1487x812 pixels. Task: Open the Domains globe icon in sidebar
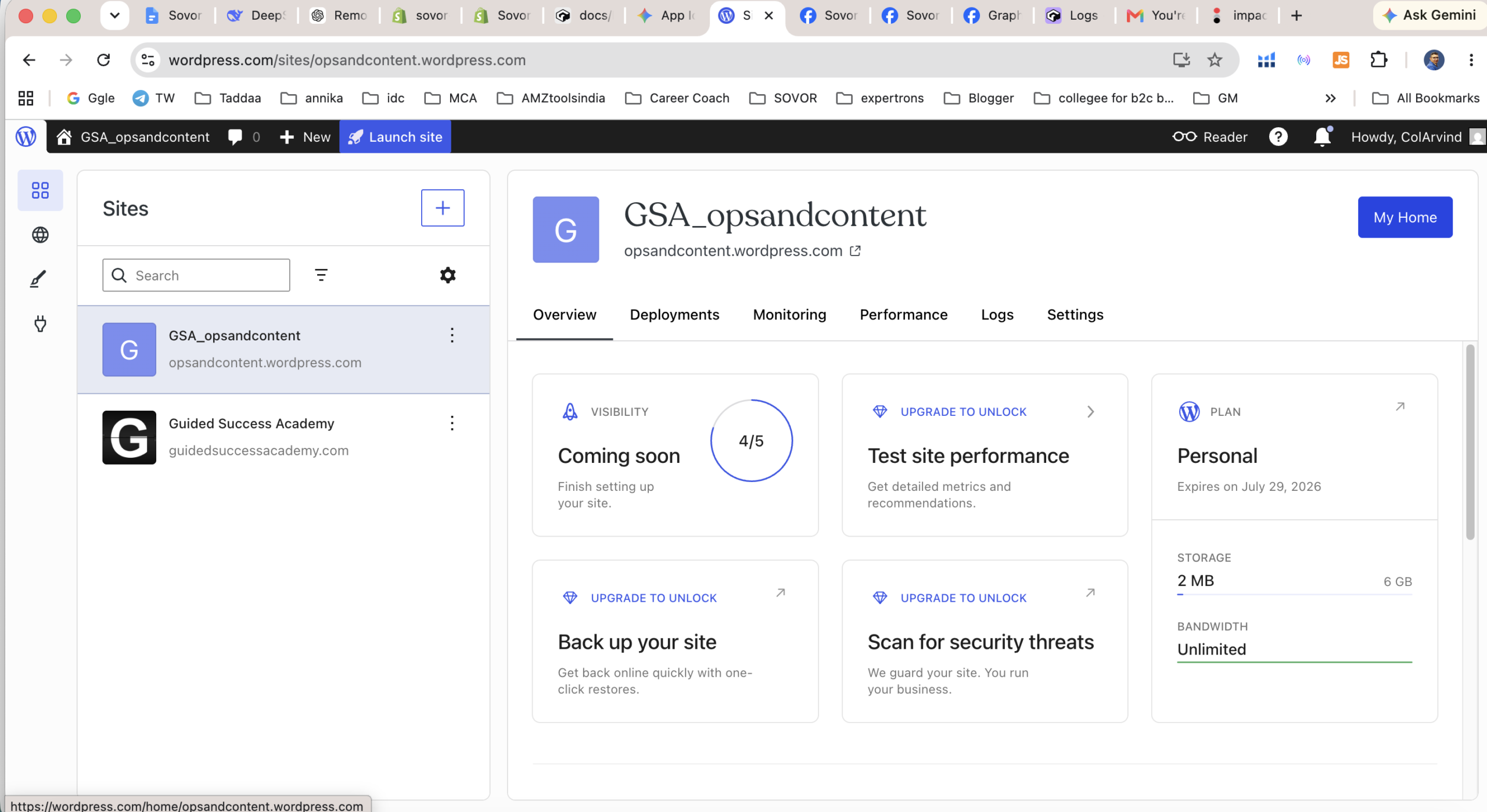pos(40,235)
